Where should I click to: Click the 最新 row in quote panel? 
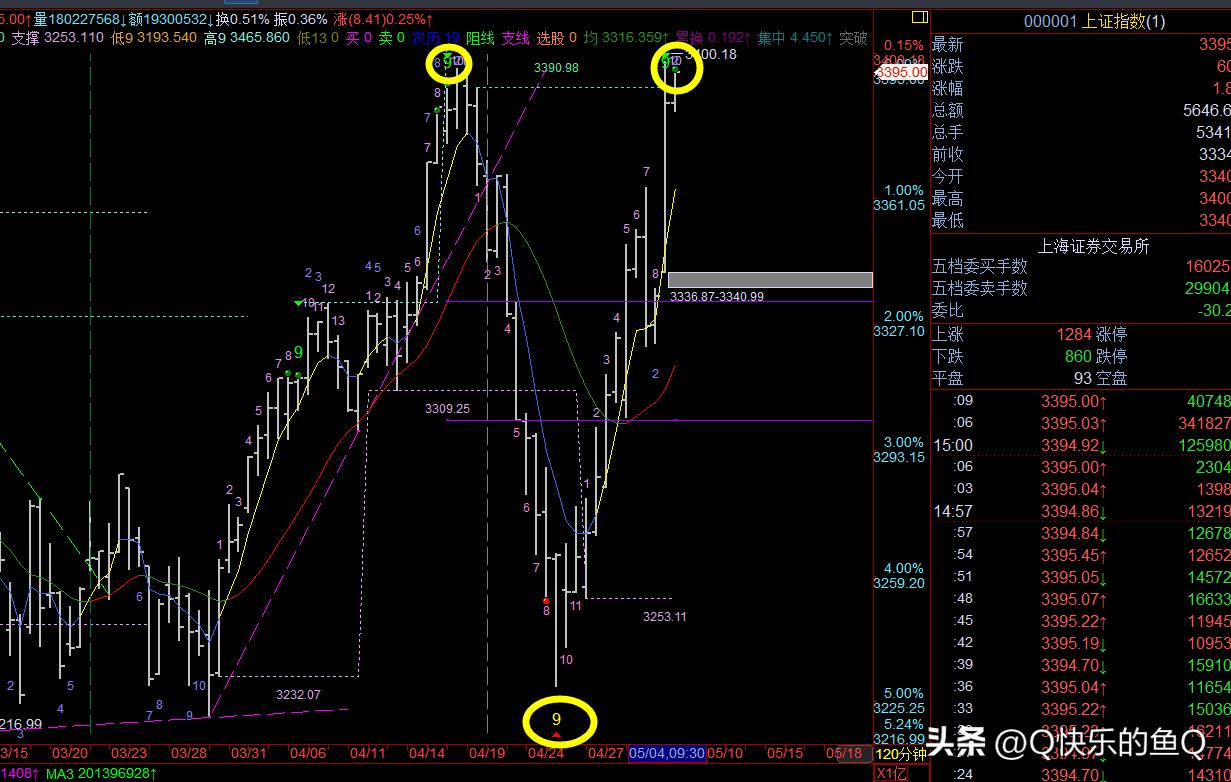point(1081,45)
